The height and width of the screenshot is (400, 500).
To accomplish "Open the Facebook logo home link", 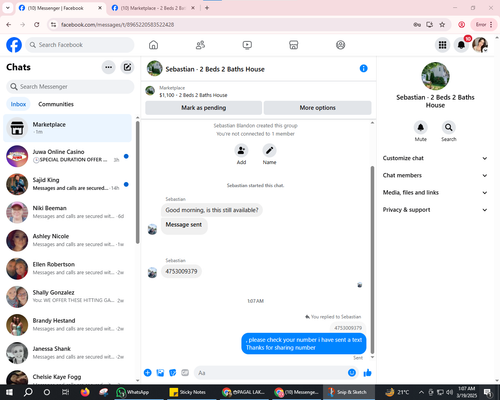I will (x=14, y=45).
